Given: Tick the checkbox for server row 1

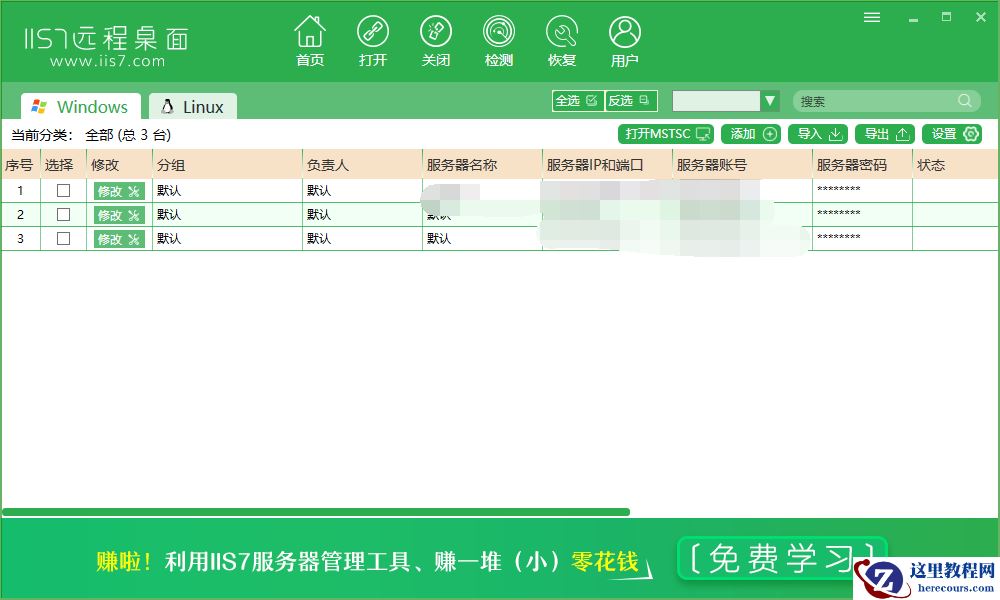Looking at the screenshot, I should [x=63, y=190].
